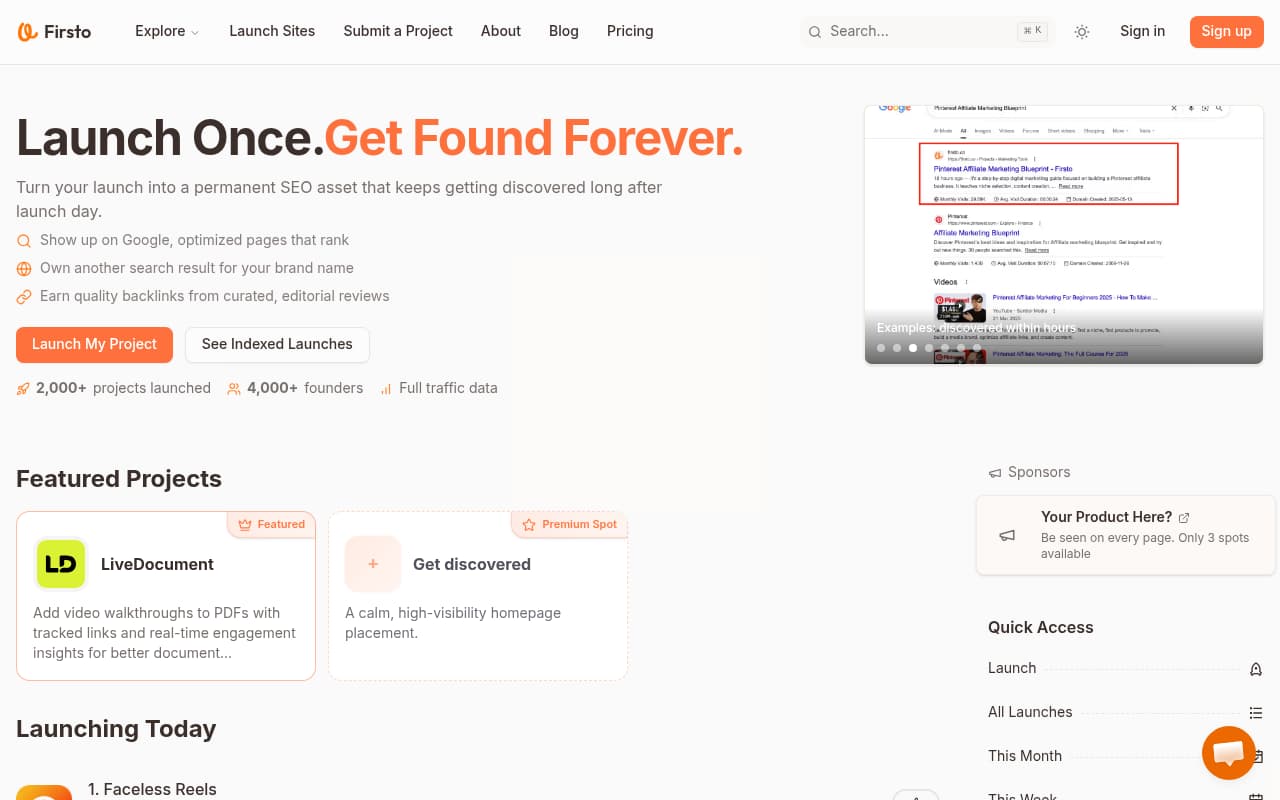Screen dimensions: 1280x800
Task: Open Faceless Reels launch entry
Action: (x=152, y=789)
